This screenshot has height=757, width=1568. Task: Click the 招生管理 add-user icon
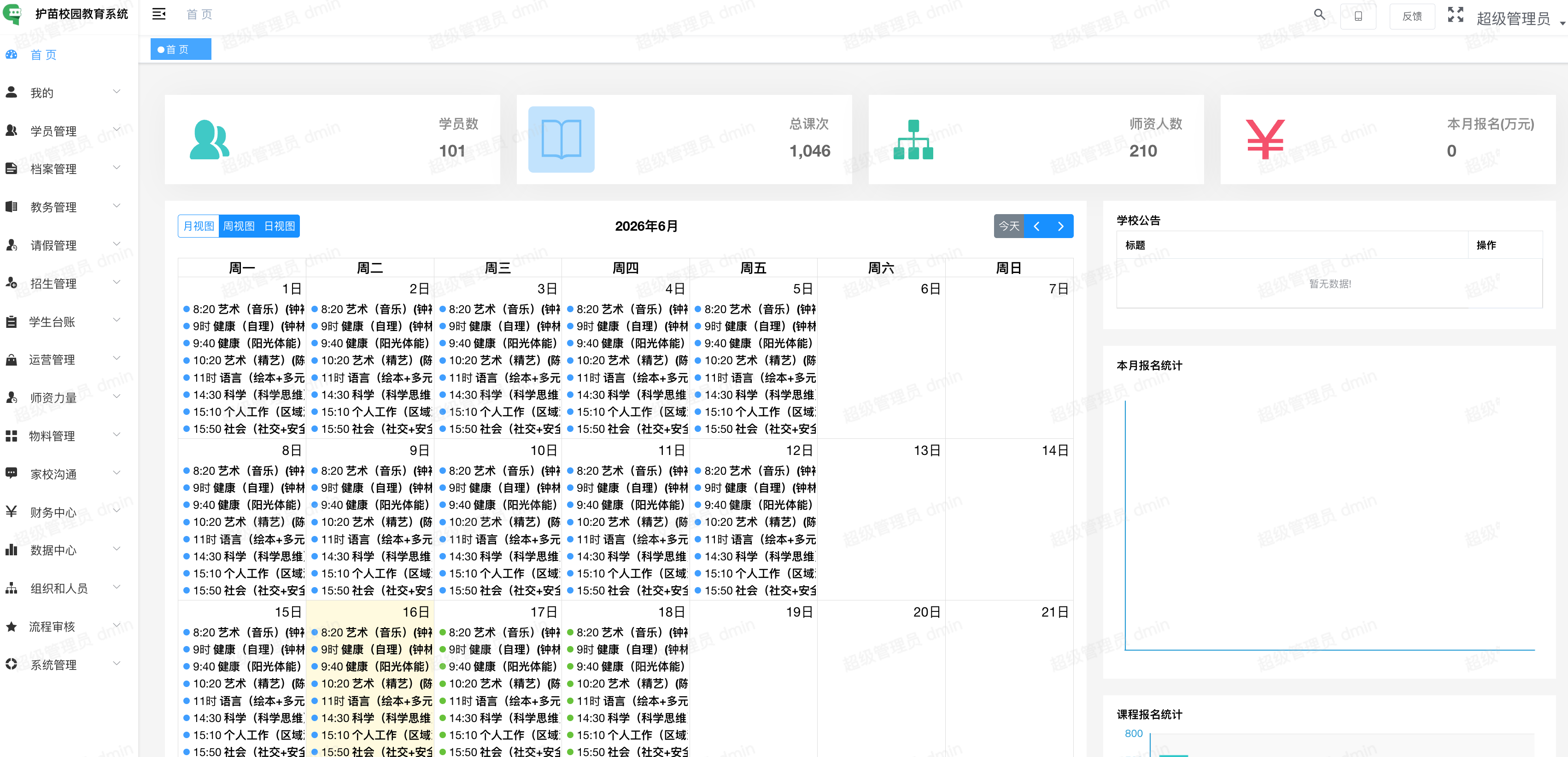[11, 282]
